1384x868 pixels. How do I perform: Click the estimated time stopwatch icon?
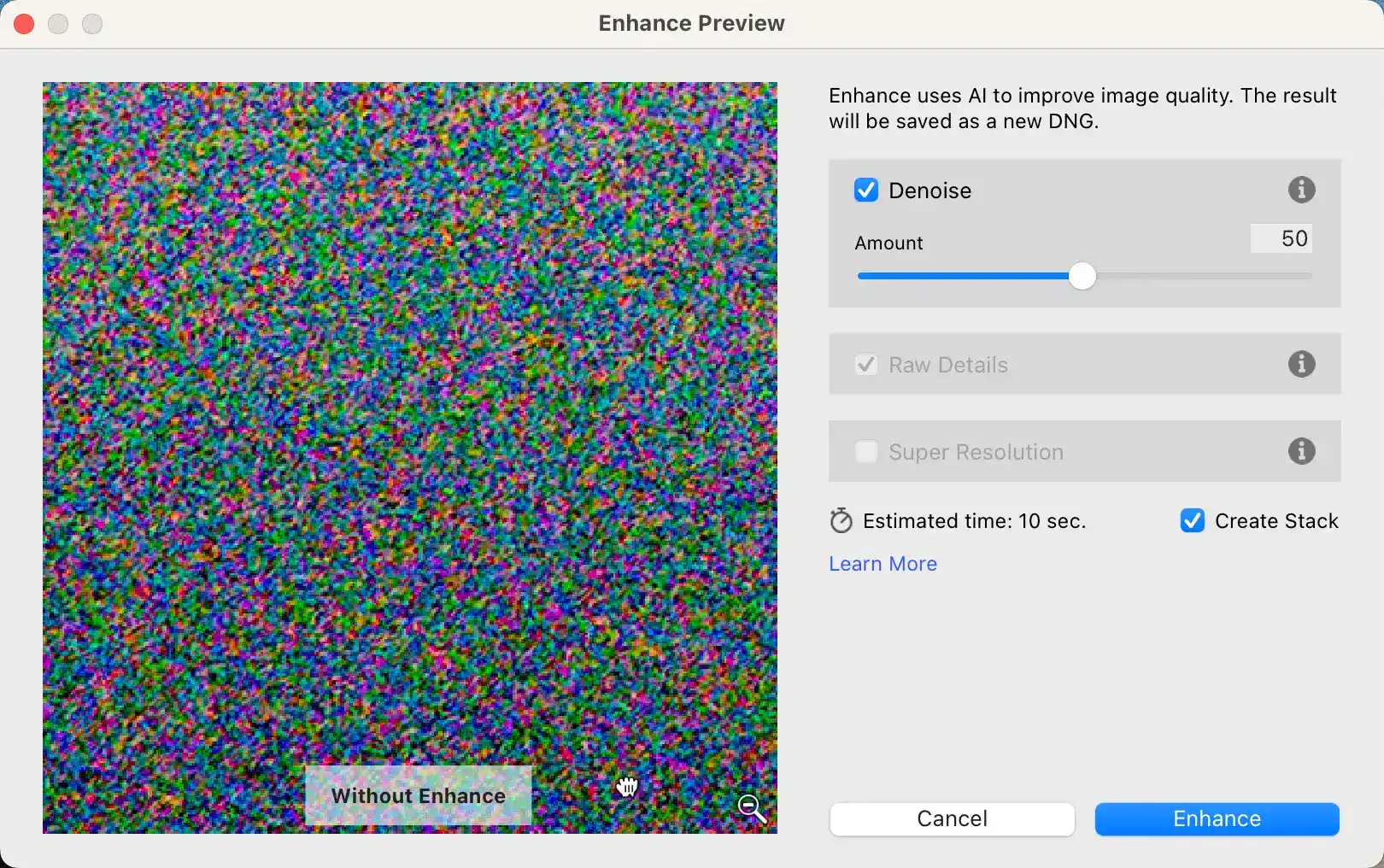click(x=842, y=520)
